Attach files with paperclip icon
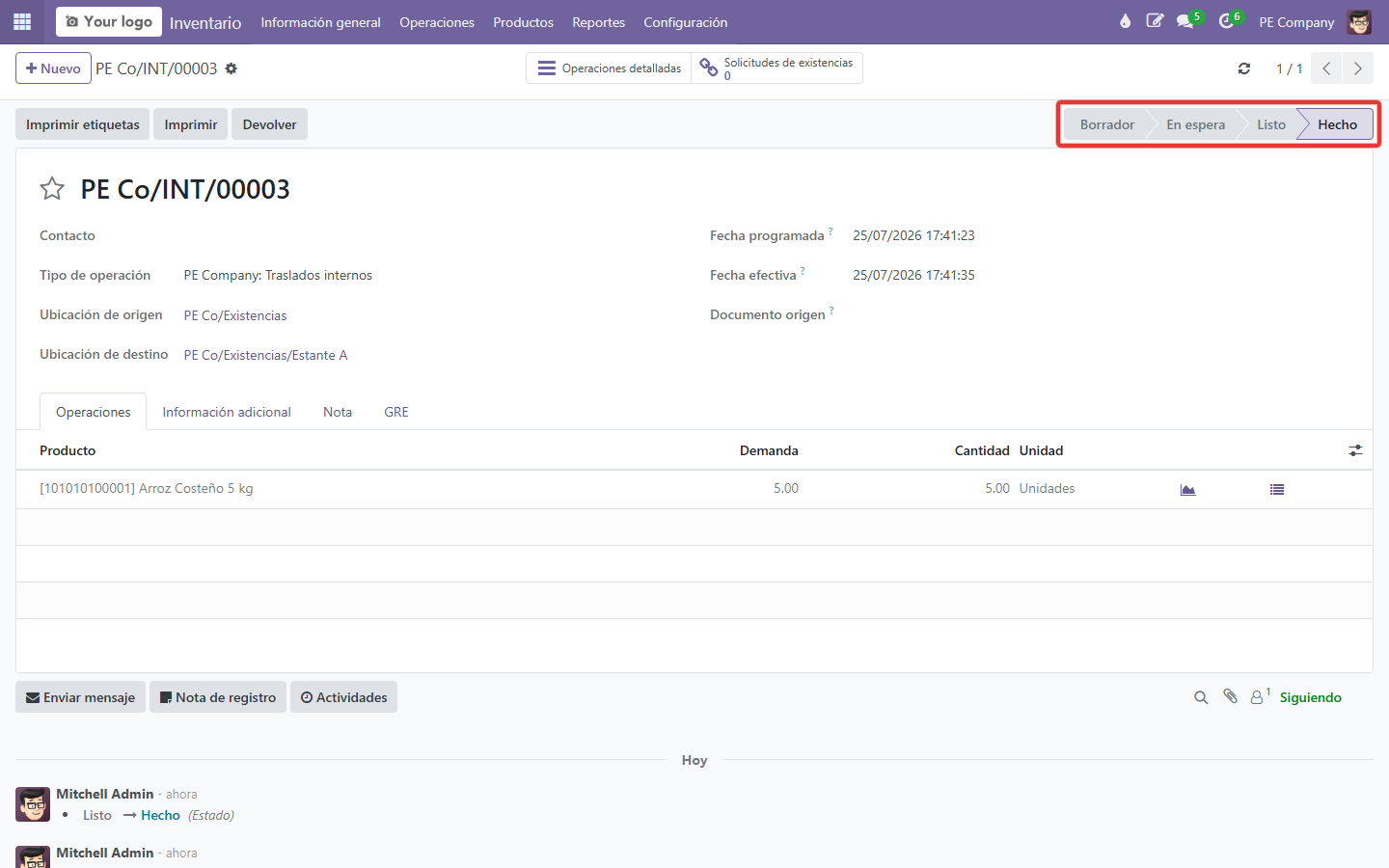This screenshot has height=868, width=1389. (x=1230, y=696)
